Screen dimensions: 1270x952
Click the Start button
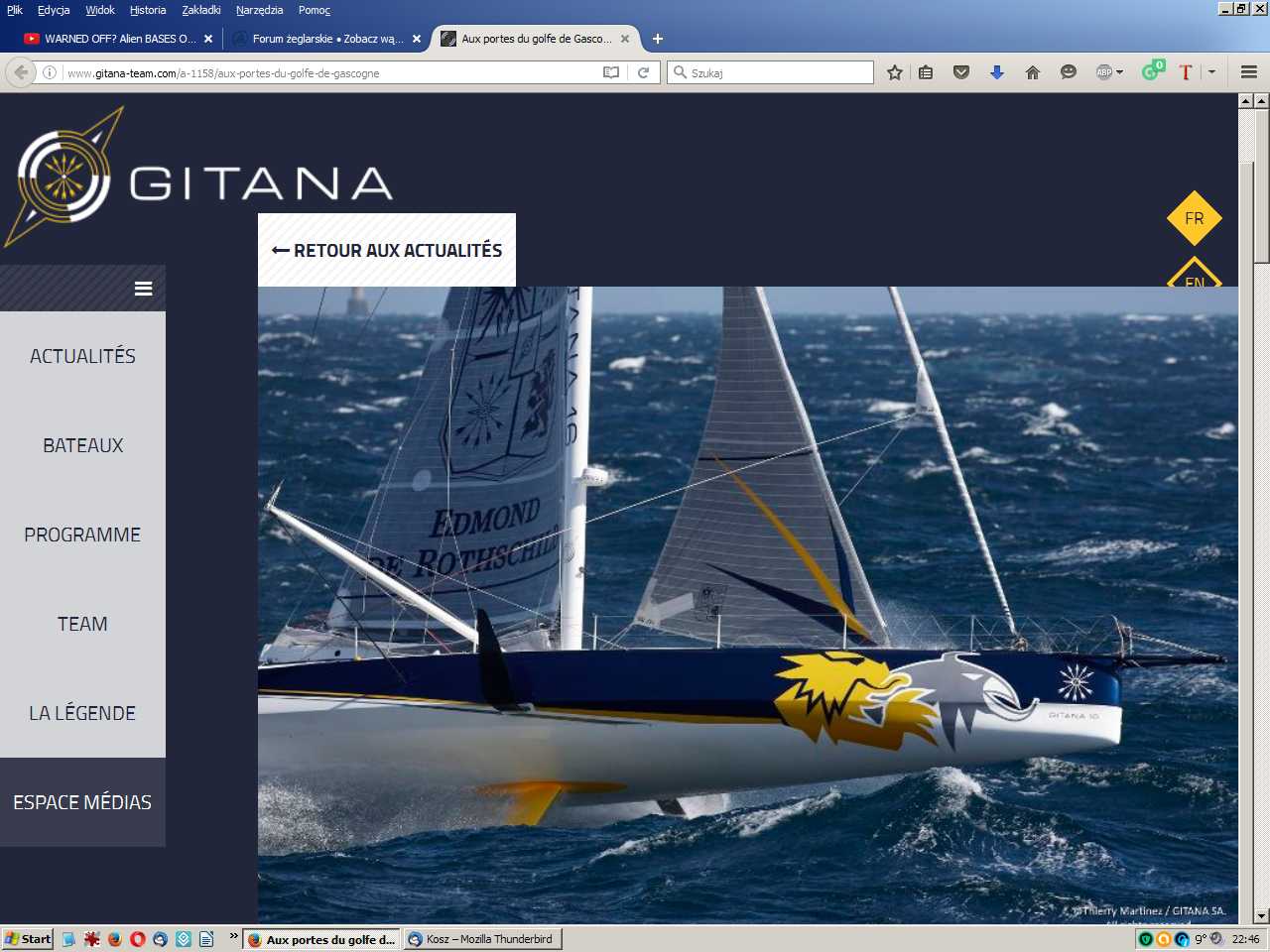pos(27,939)
